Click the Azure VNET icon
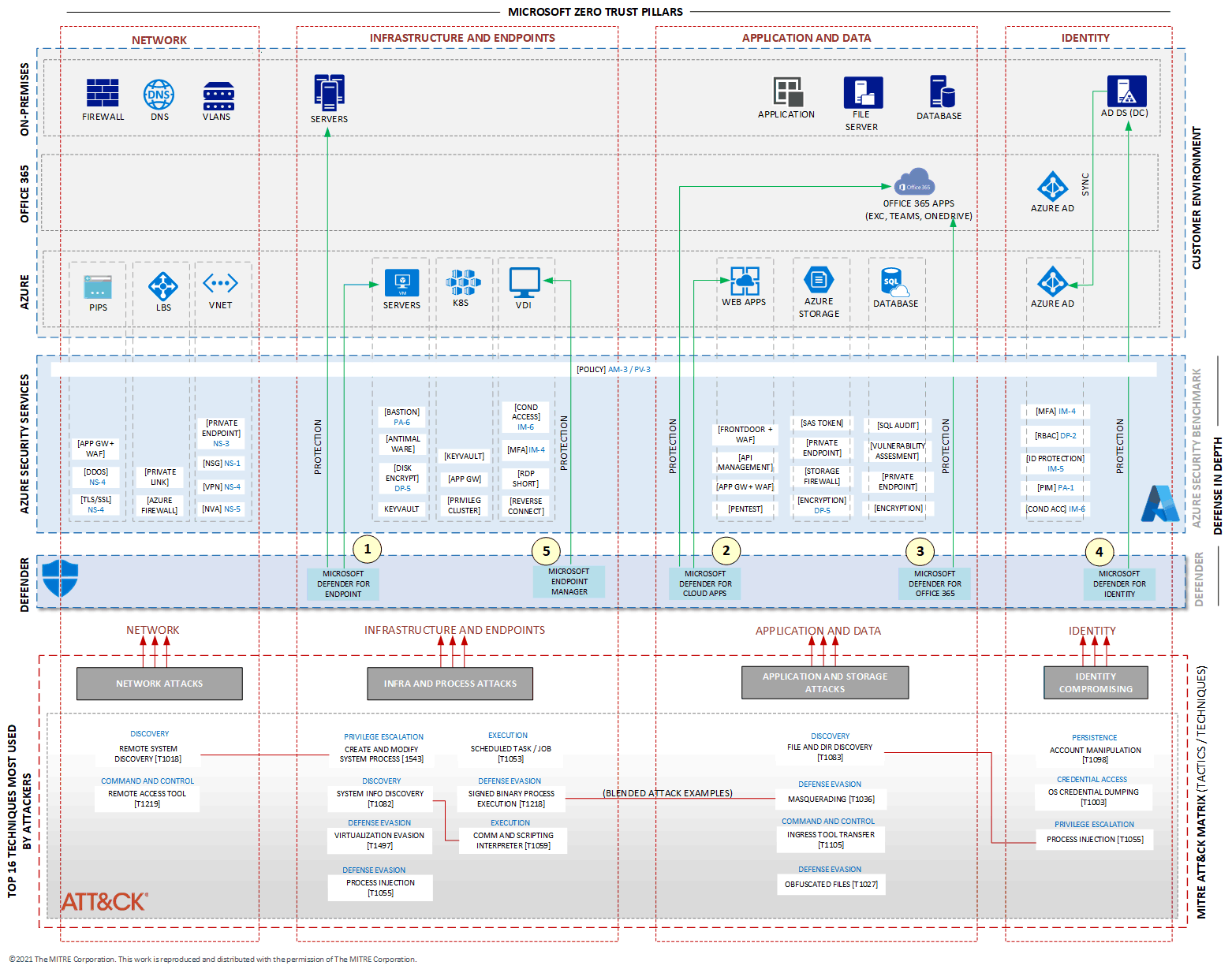Screen dimensions: 1232x969 [220, 283]
